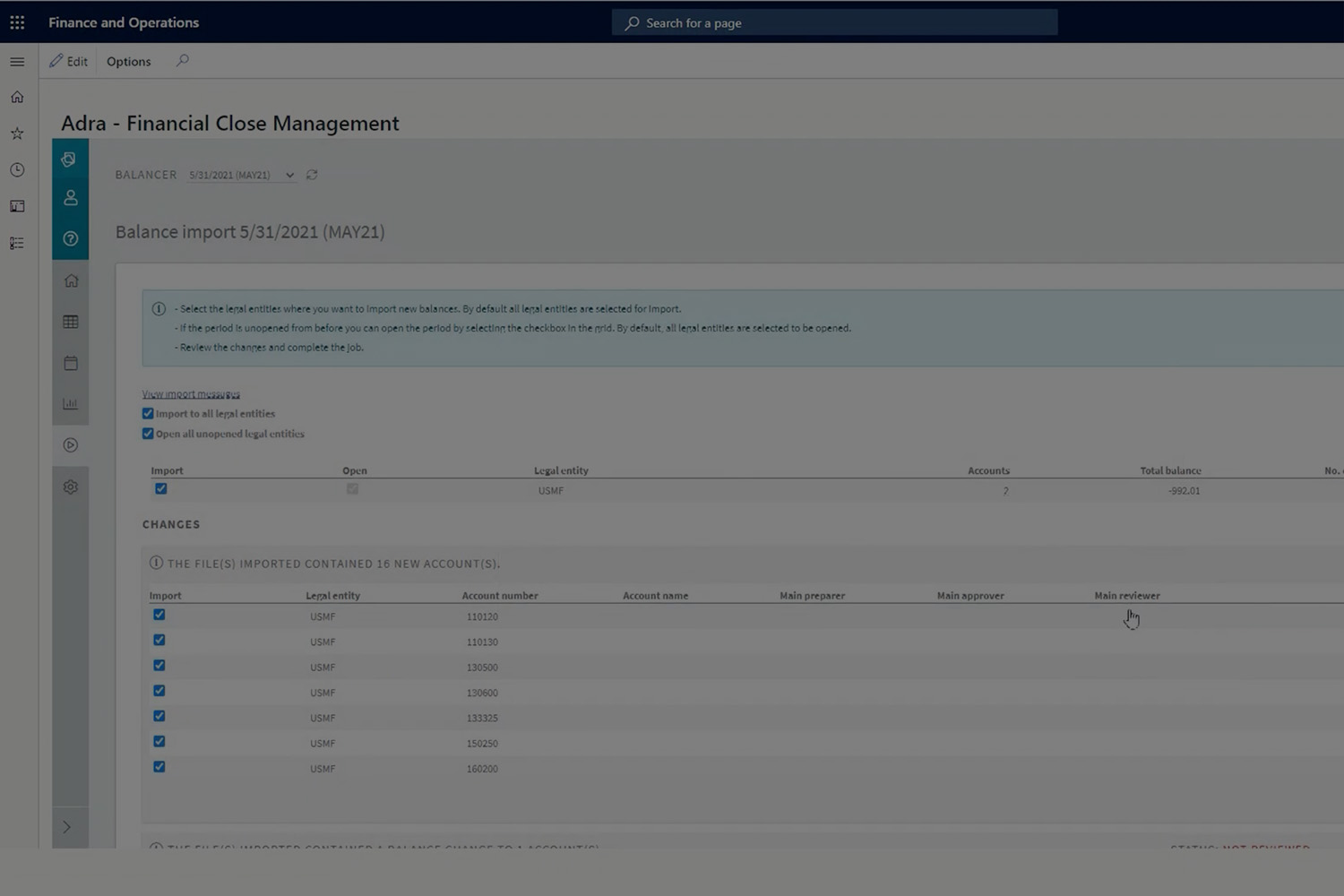Open the Adra help question mark icon
The height and width of the screenshot is (896, 1344).
(x=71, y=239)
